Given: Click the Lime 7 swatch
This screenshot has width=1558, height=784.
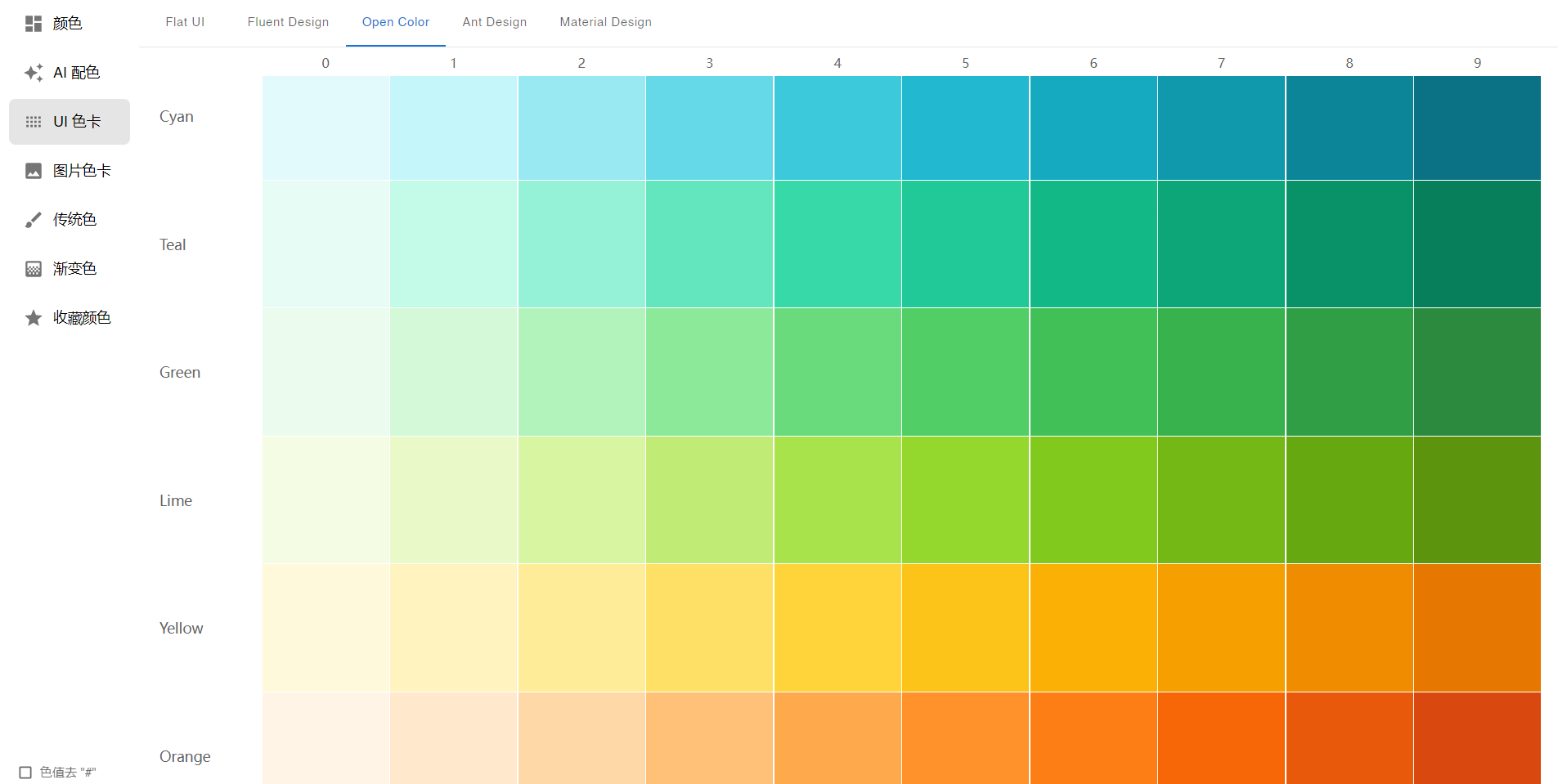Looking at the screenshot, I should coord(1221,500).
